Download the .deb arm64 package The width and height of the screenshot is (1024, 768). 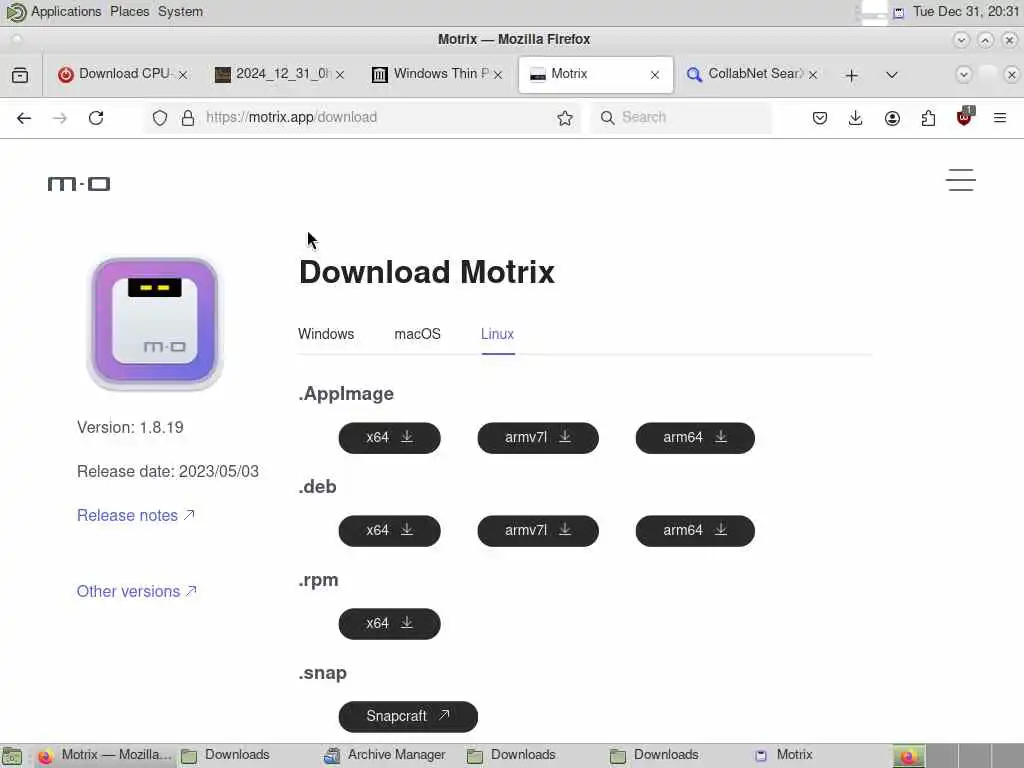[695, 531]
